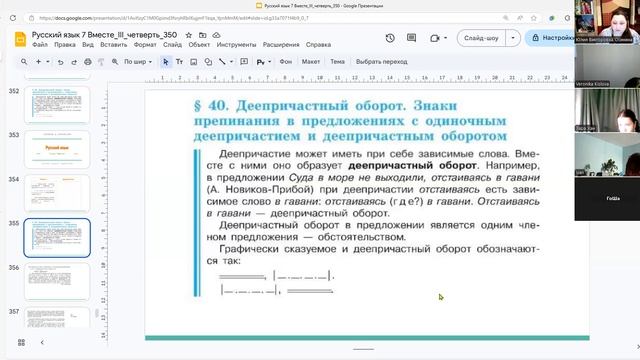Insert an image using image icon
The width and height of the screenshot is (640, 360).
pyautogui.click(x=194, y=62)
